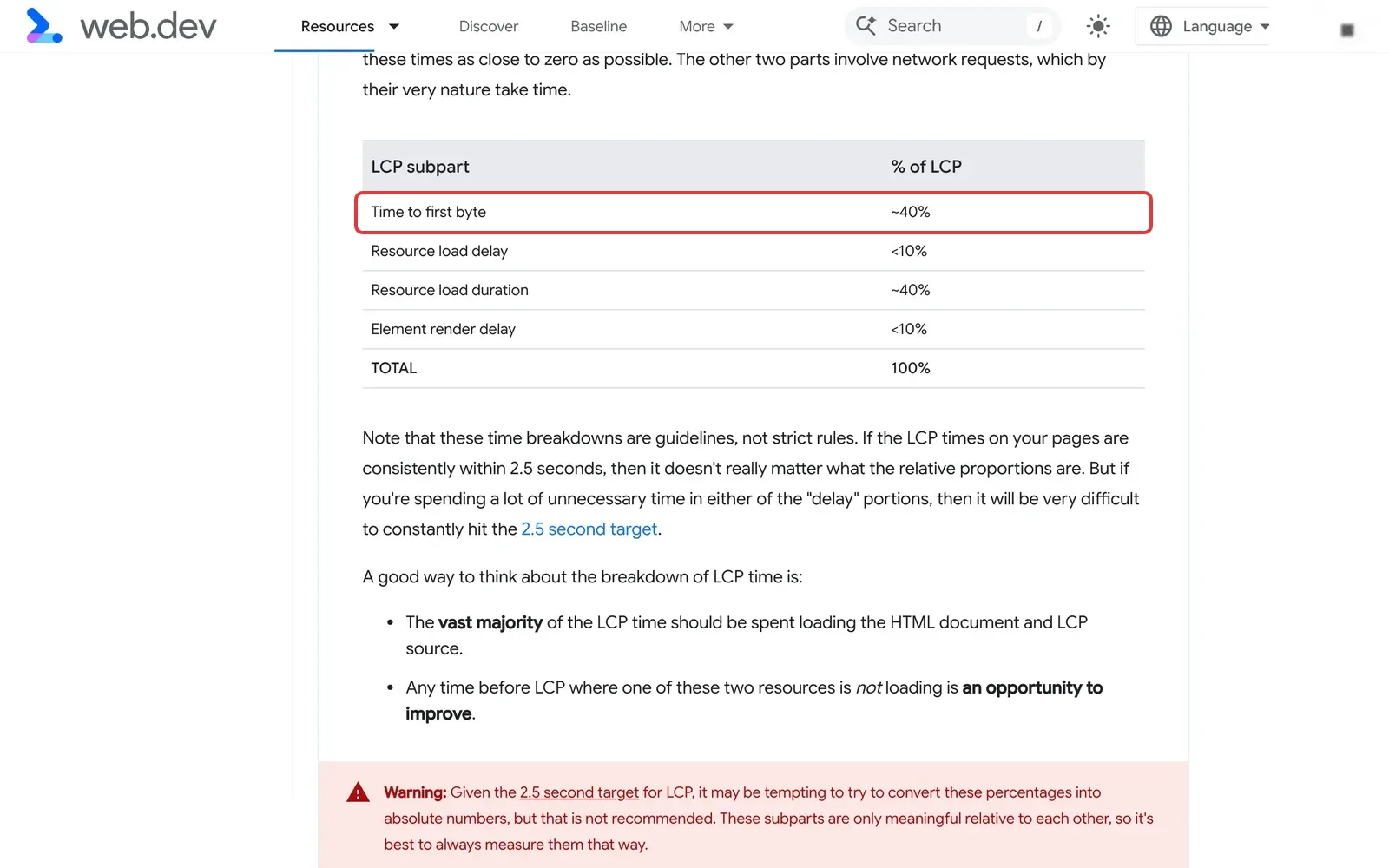1389x868 pixels.
Task: Open the web.dev home text link
Action: (x=148, y=27)
